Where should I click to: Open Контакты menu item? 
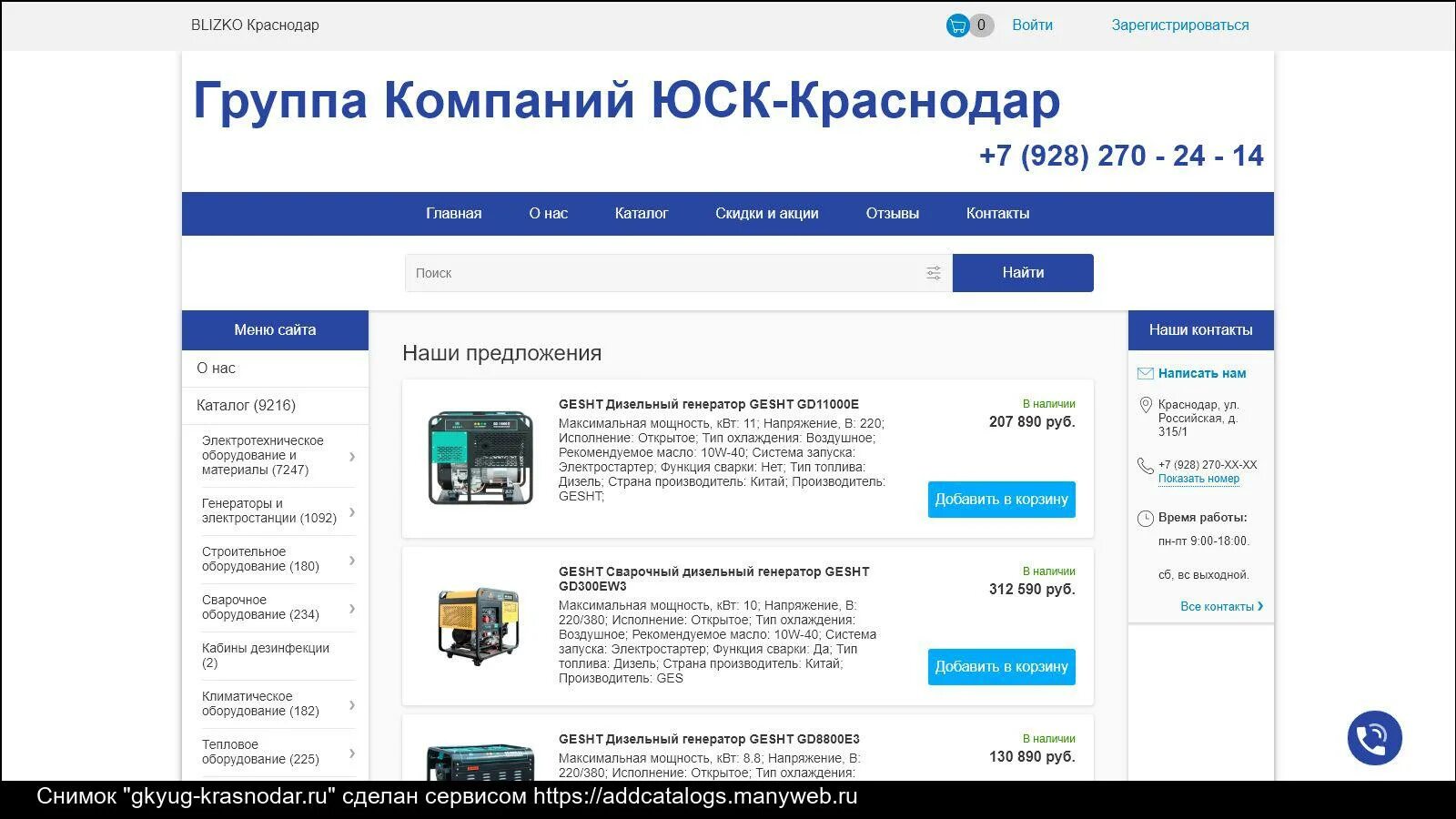point(998,214)
